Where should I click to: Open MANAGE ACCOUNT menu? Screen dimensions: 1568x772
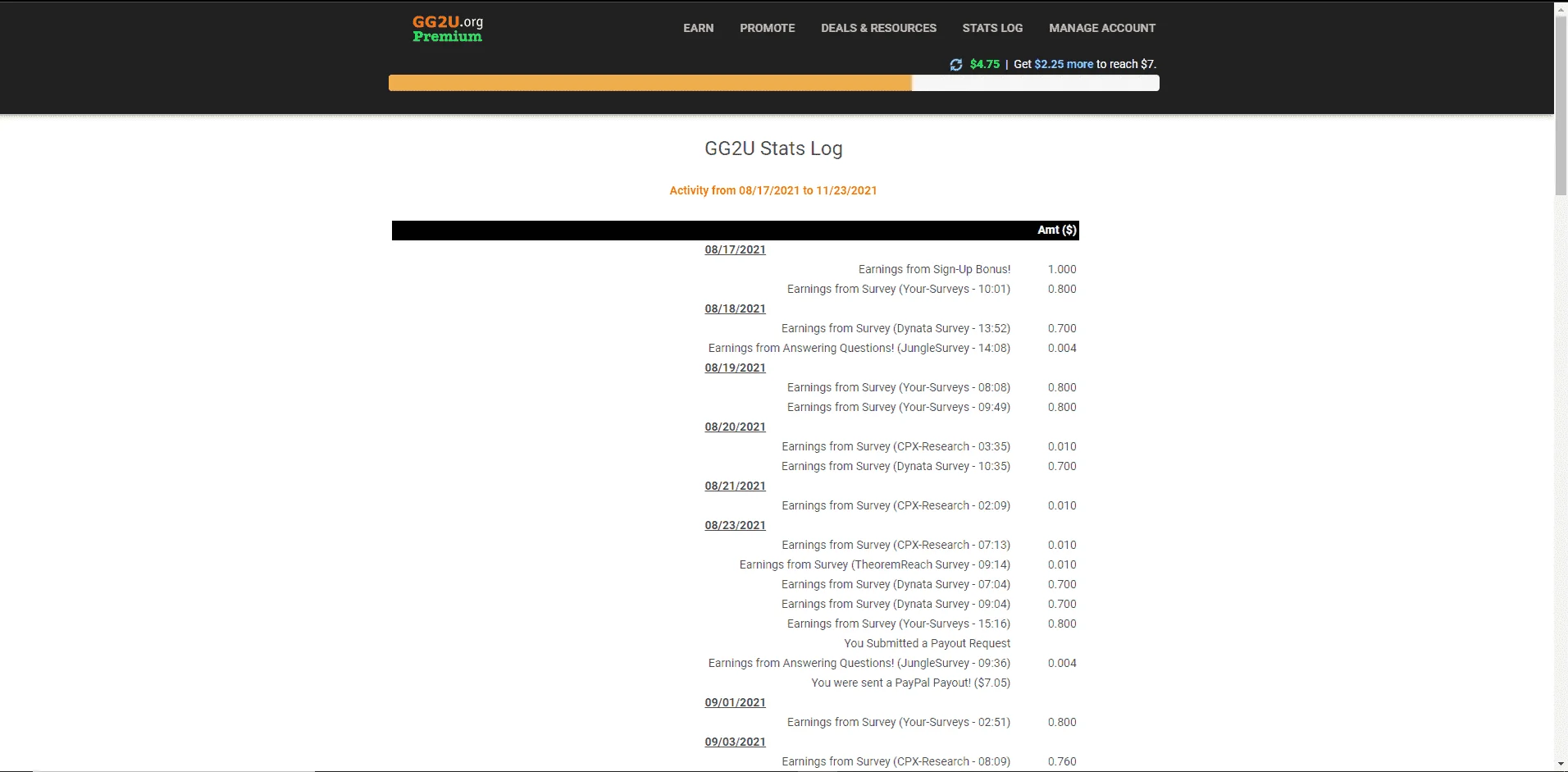tap(1102, 28)
